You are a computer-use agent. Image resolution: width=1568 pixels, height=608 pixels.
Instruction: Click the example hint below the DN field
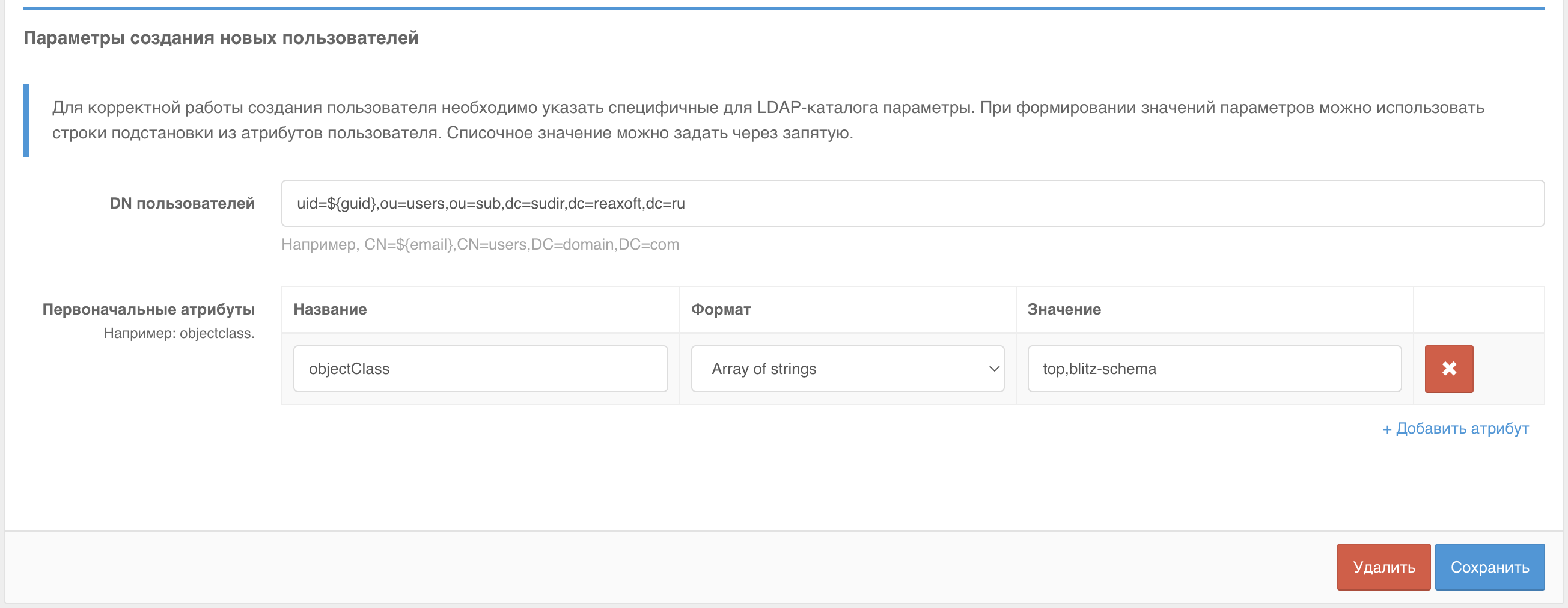pos(480,244)
